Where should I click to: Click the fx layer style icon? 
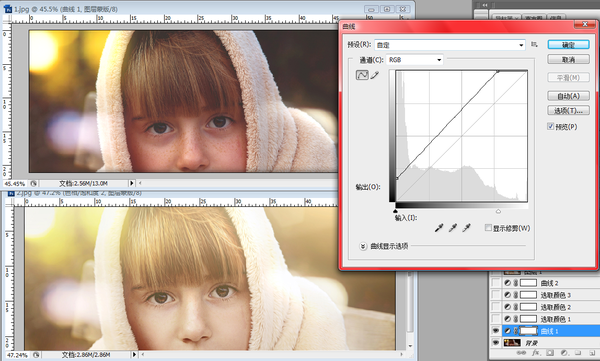[x=535, y=353]
